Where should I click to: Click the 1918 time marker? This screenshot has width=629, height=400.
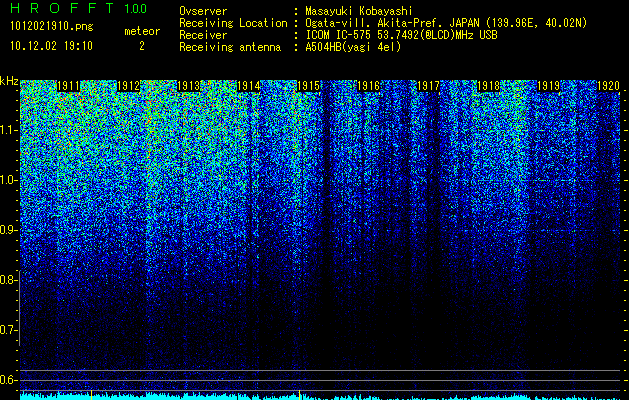(x=488, y=86)
